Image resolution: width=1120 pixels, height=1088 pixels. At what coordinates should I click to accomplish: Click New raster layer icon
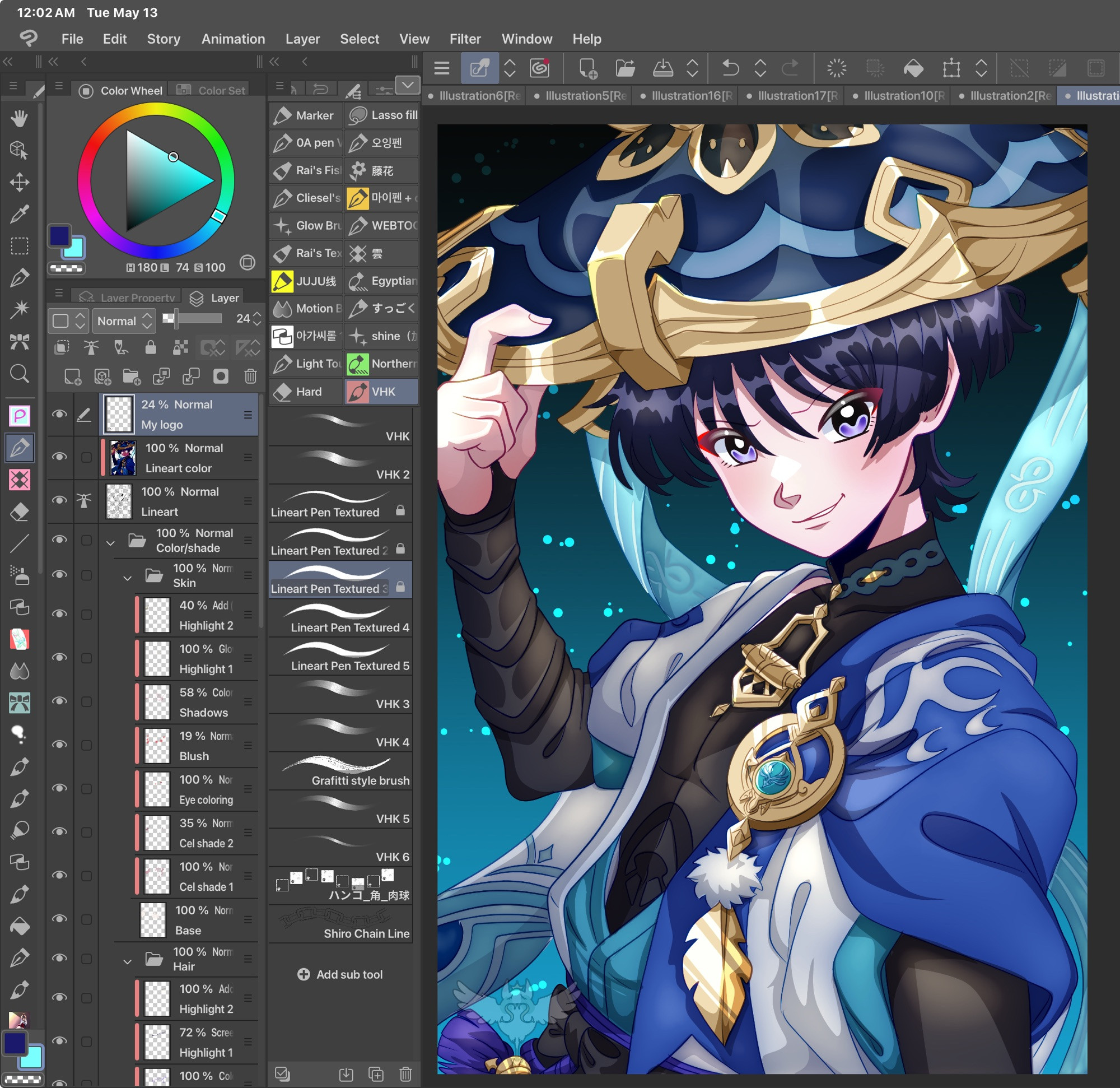(73, 376)
